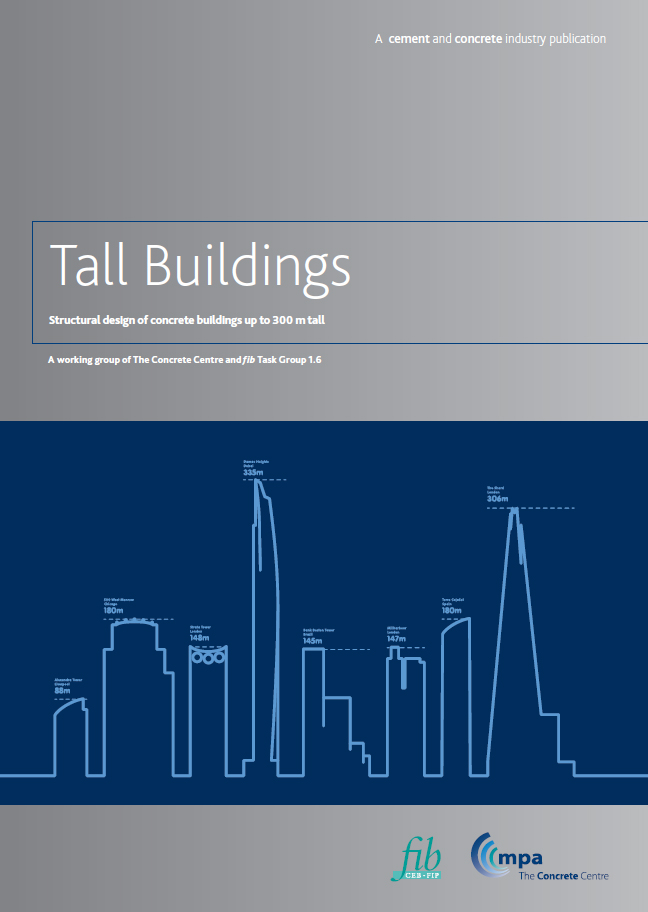Click the cement and concrete industry publication header
The height and width of the screenshot is (912, 648).
[x=489, y=39]
